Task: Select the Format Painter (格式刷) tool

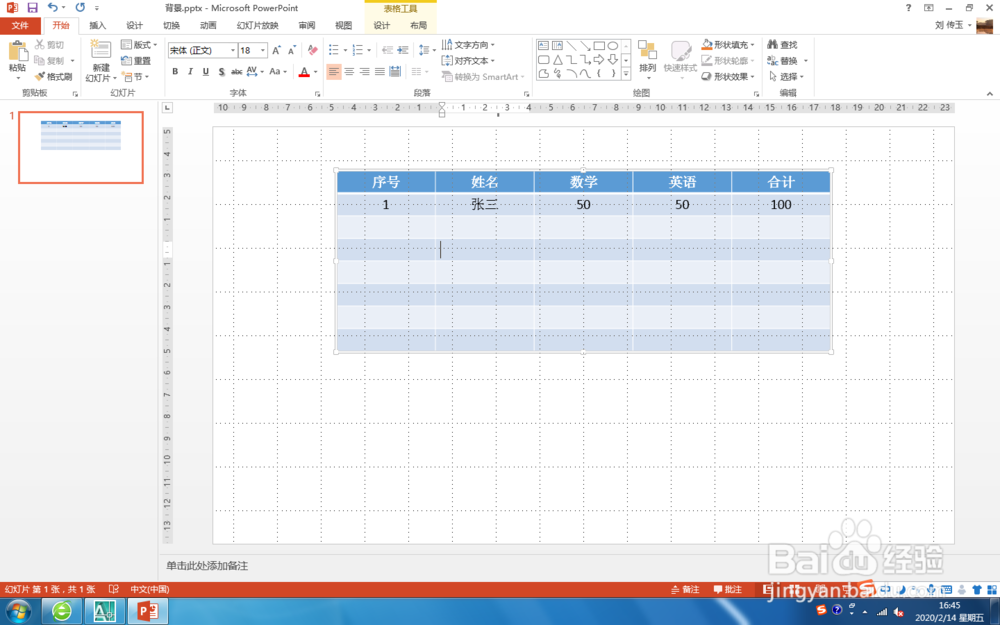Action: click(x=54, y=77)
